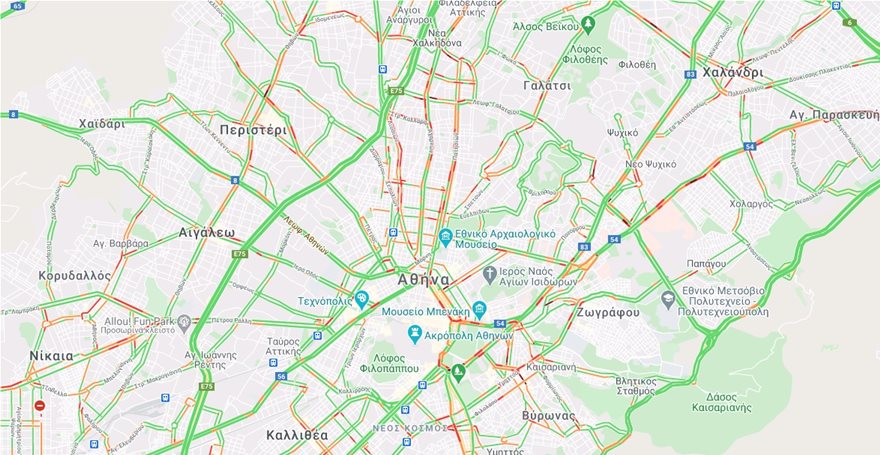Open the Λόφος Φιλοπάππου place label
This screenshot has height=455, width=880.
tap(396, 362)
